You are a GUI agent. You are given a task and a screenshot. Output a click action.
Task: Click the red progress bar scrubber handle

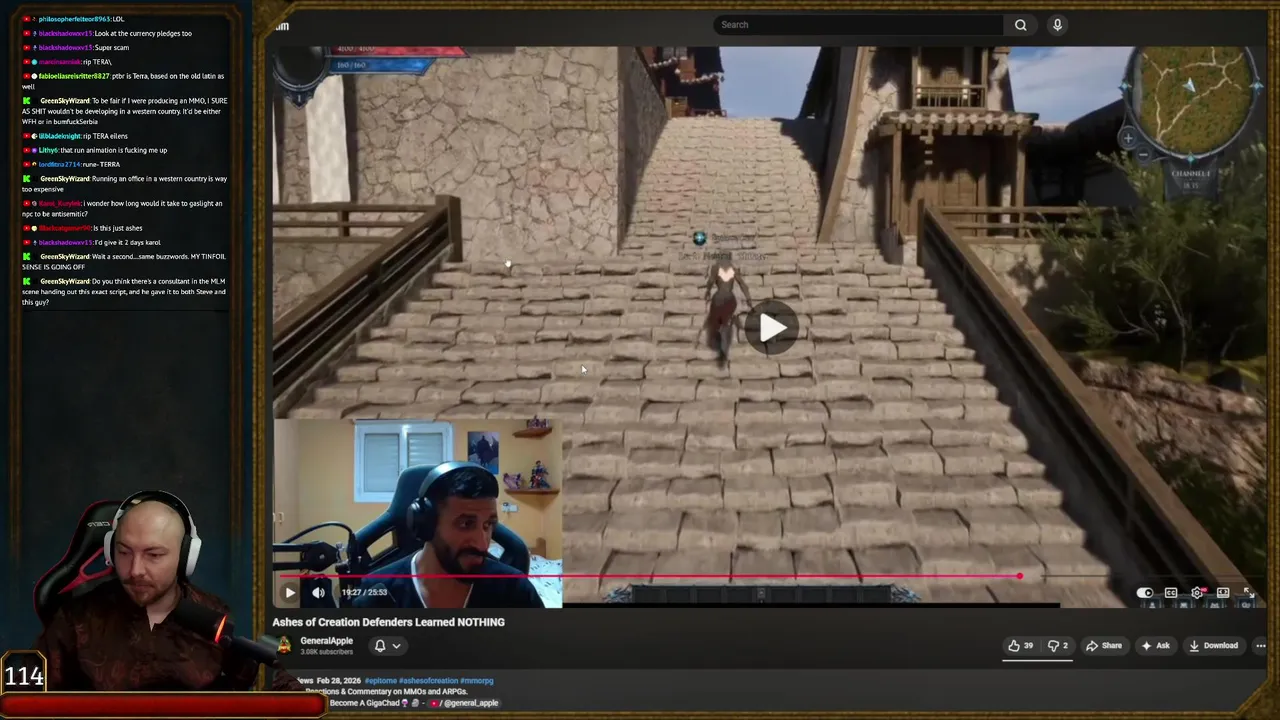(1019, 576)
